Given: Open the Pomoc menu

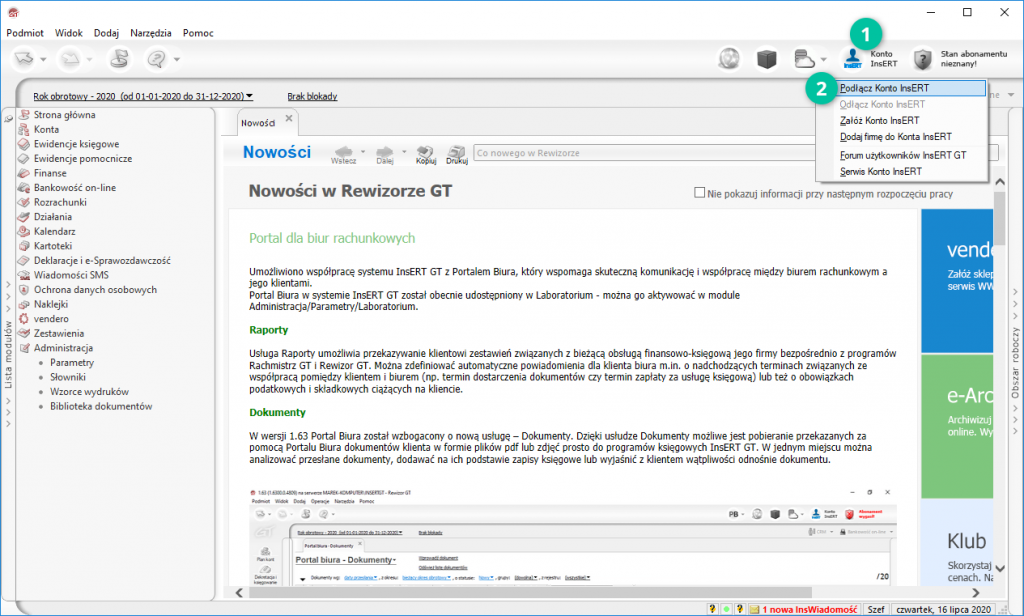Looking at the screenshot, I should [x=198, y=33].
